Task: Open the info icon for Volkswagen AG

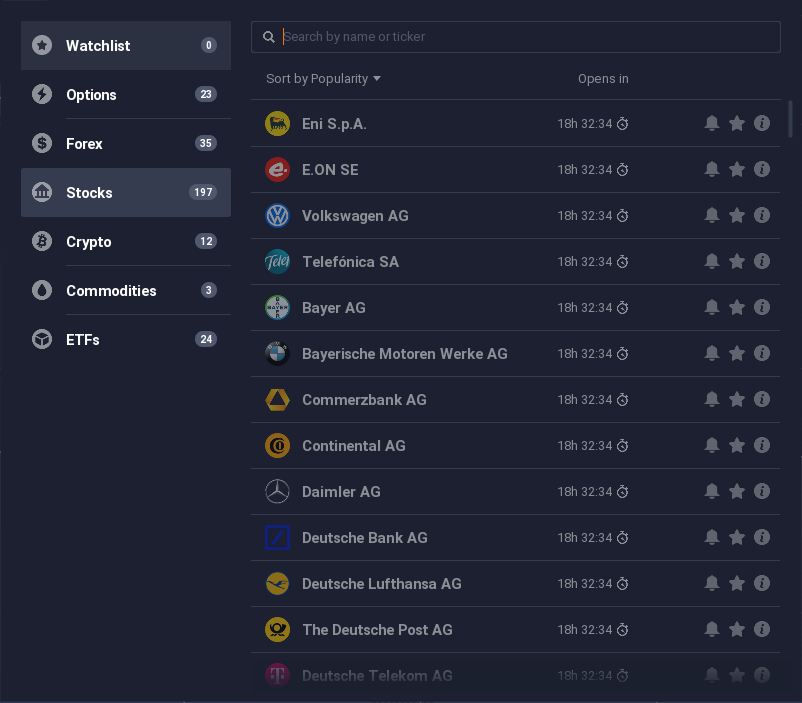Action: pyautogui.click(x=762, y=215)
